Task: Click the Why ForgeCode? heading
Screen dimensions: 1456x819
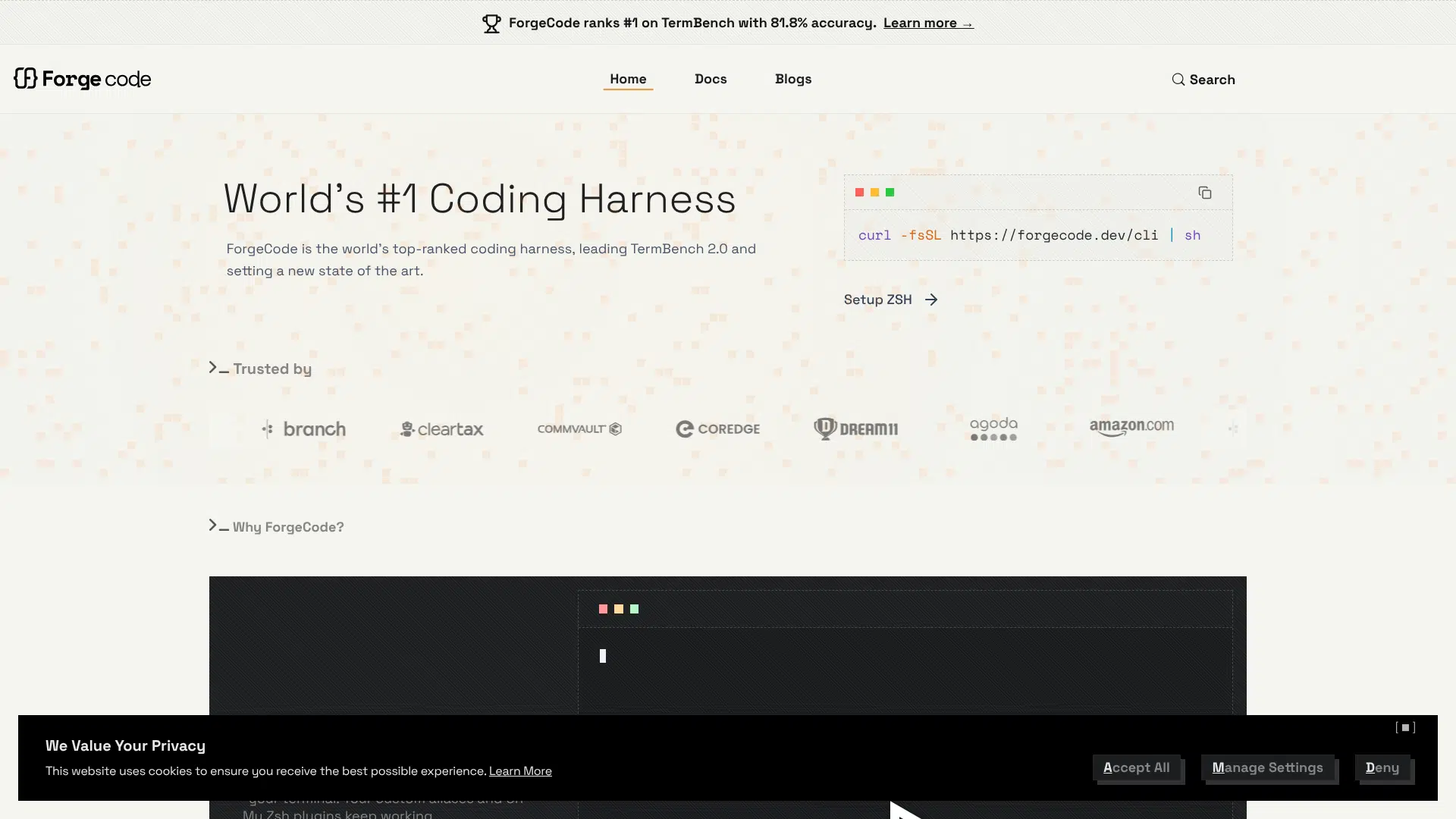Action: click(x=288, y=527)
